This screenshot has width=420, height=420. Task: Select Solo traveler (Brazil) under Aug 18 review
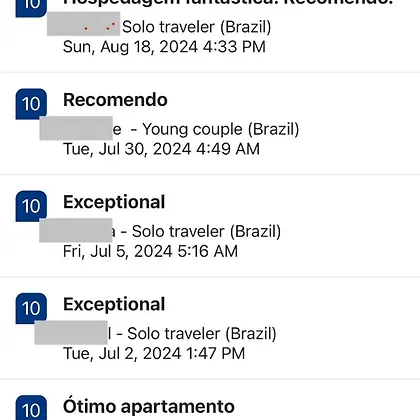pyautogui.click(x=197, y=27)
